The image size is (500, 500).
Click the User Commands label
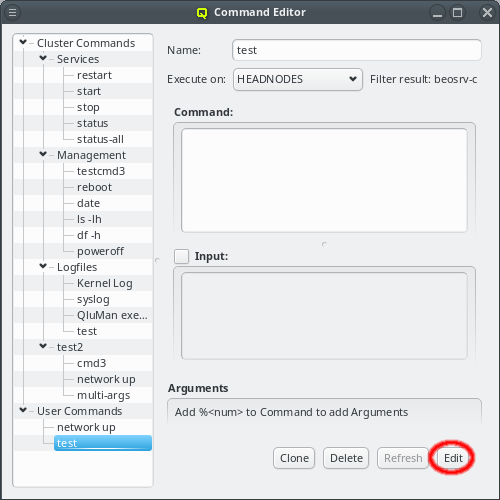click(x=79, y=411)
